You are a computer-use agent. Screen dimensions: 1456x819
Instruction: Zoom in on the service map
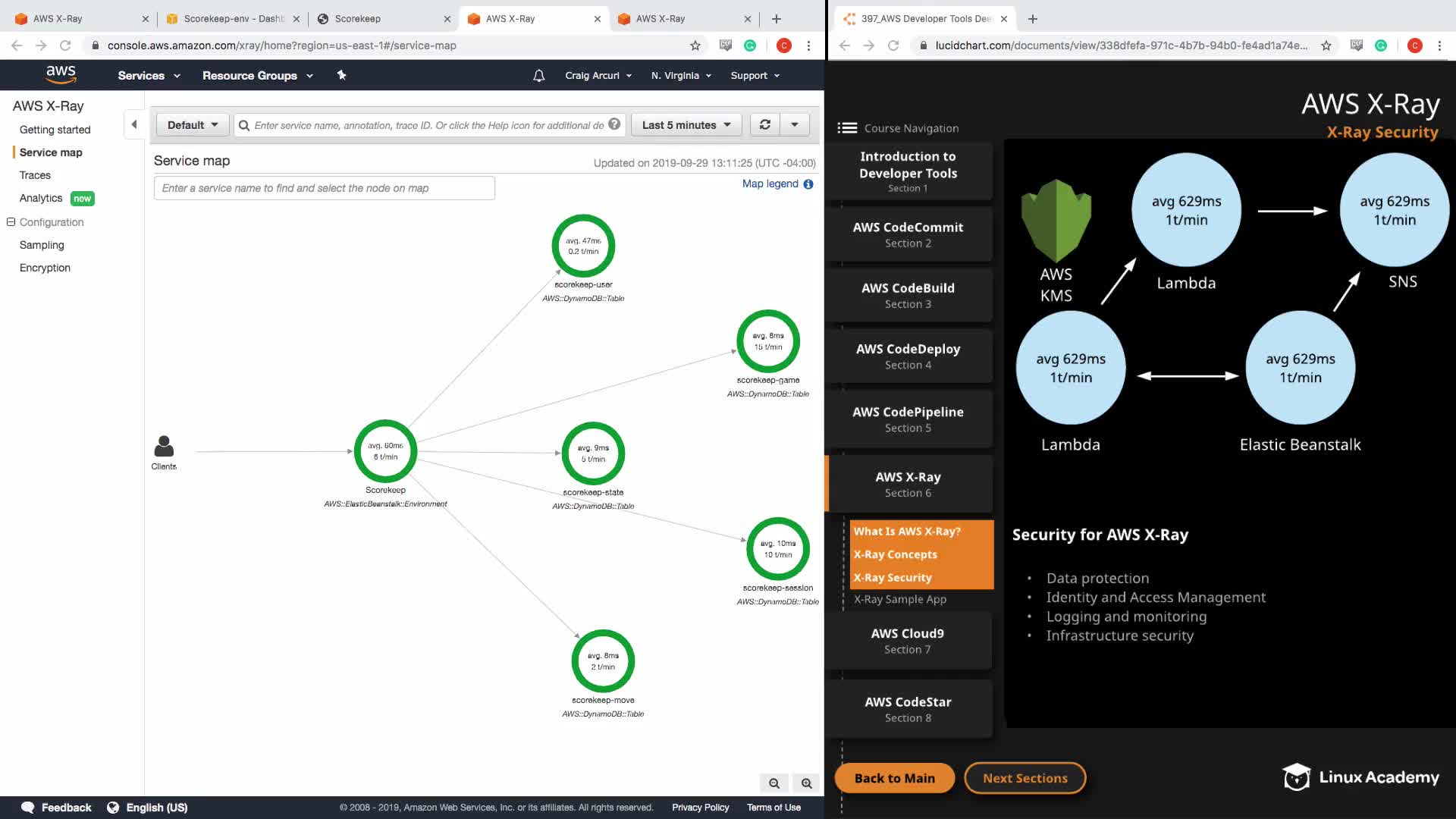807,783
